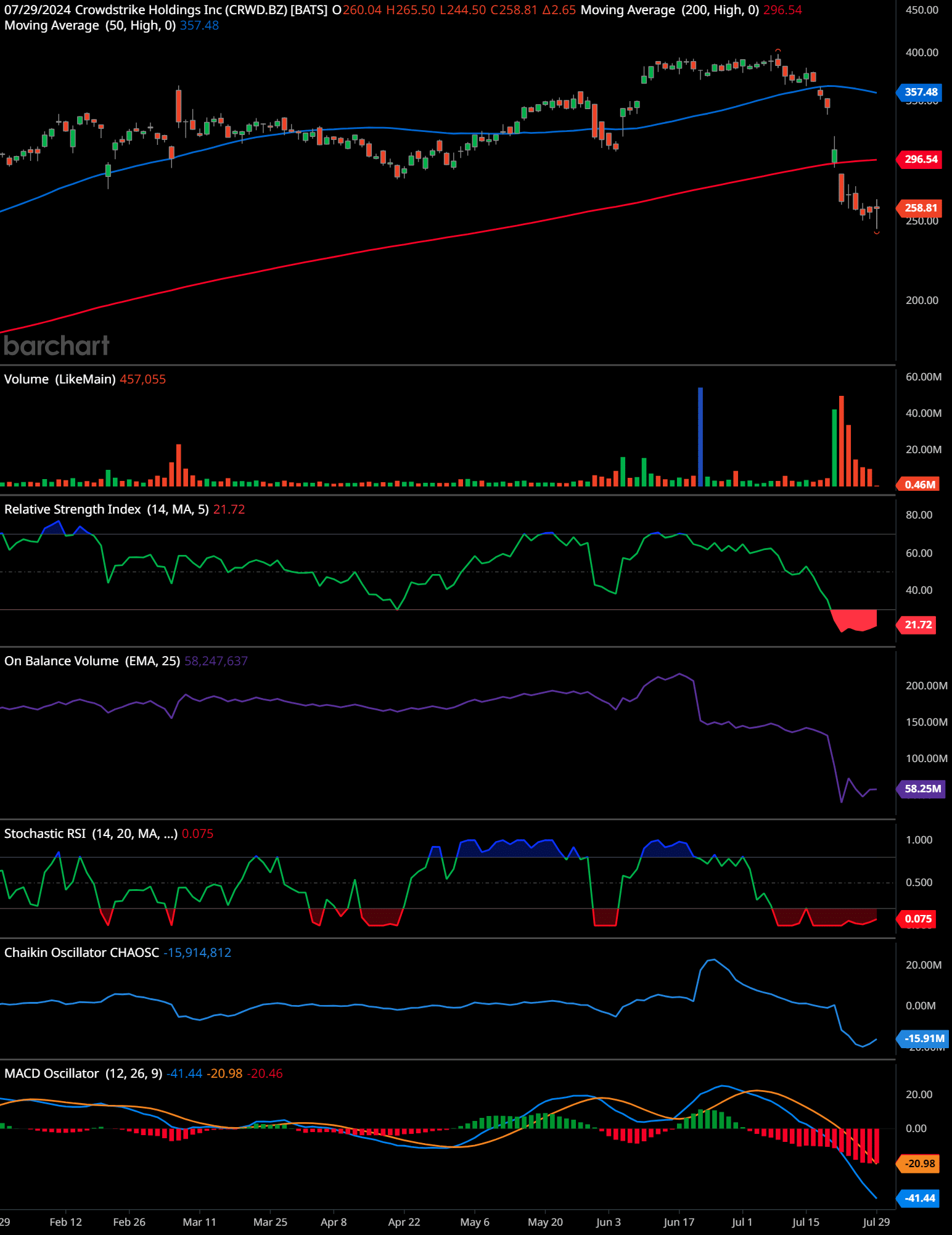Click the 450.00 price axis label

(x=922, y=10)
